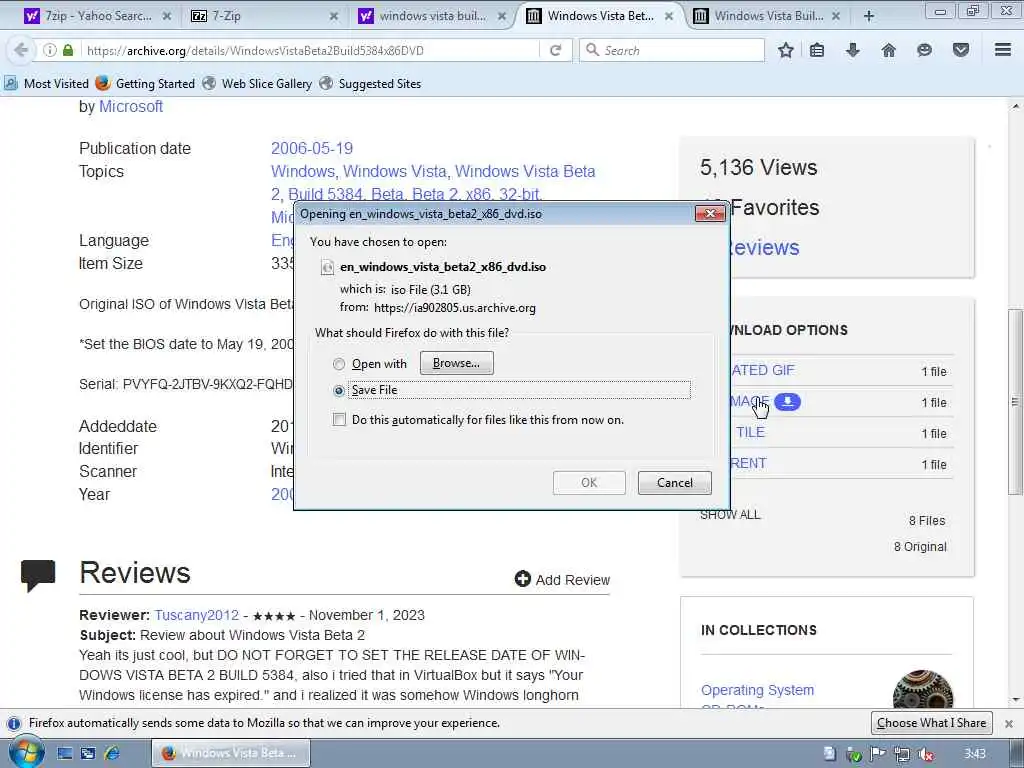1024x768 pixels.
Task: Close the 7zip Yahoo Search tab
Action: 167,16
